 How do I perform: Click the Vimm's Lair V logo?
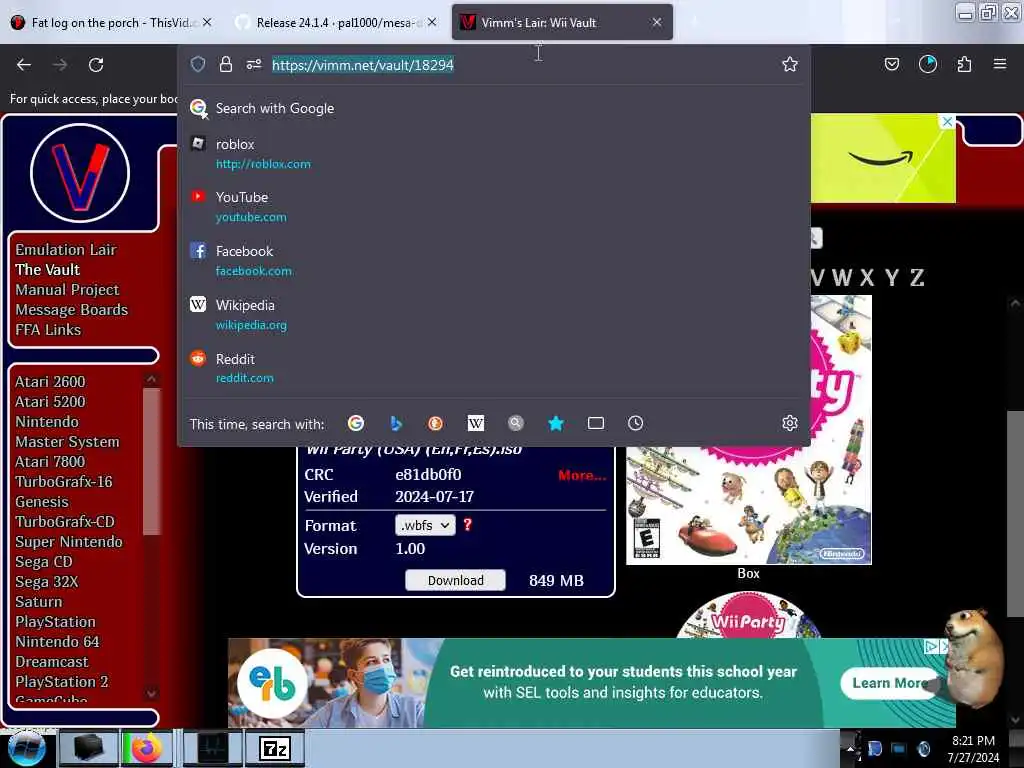(80, 173)
